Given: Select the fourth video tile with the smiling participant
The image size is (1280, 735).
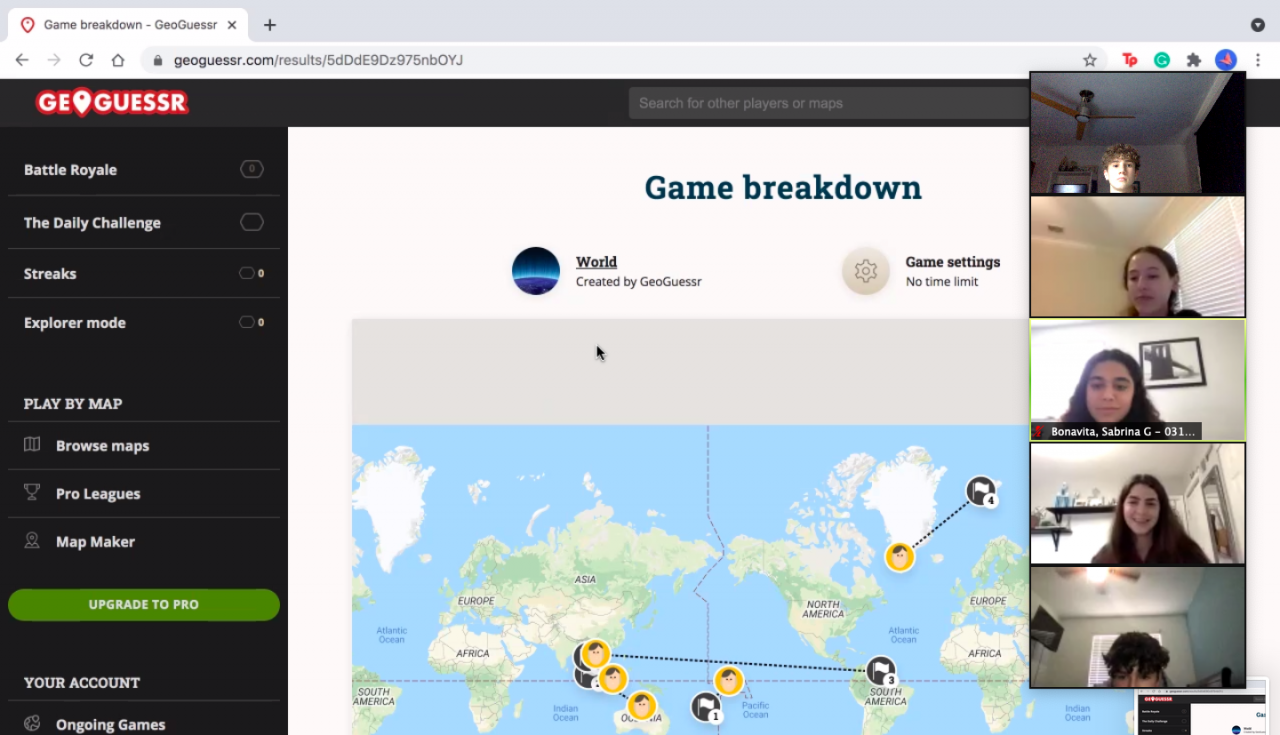Looking at the screenshot, I should tap(1138, 504).
